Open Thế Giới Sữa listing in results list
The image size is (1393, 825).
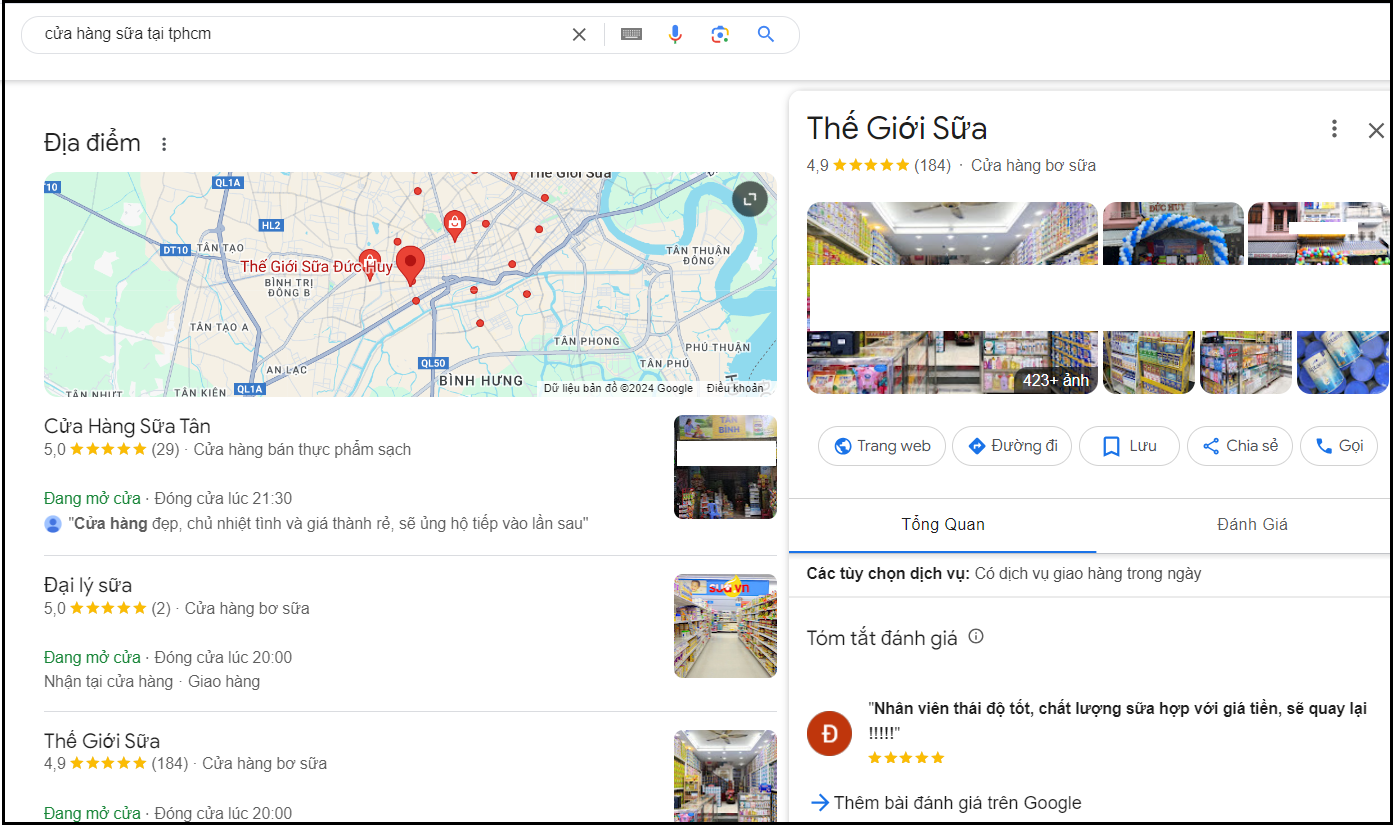click(x=102, y=741)
